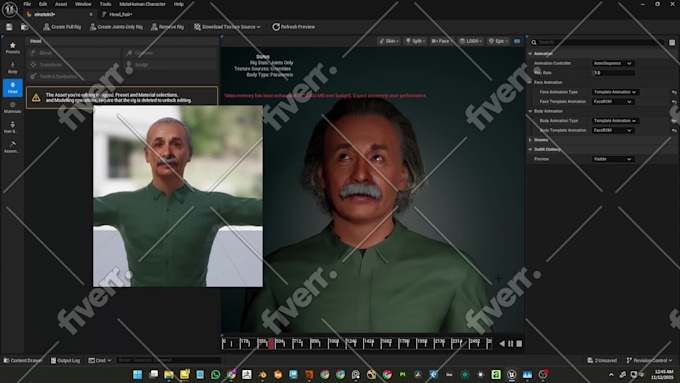
Task: Expand the Grooms section
Action: pyautogui.click(x=530, y=140)
